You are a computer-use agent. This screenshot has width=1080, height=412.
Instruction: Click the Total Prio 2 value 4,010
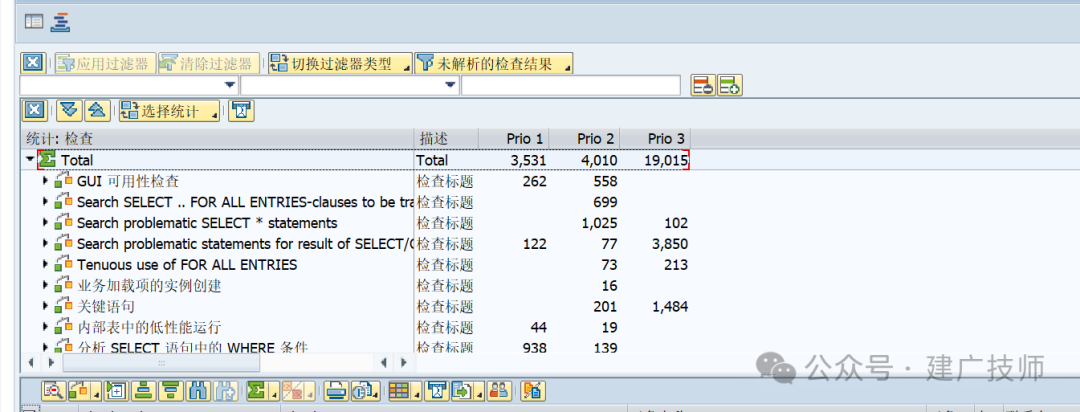599,161
